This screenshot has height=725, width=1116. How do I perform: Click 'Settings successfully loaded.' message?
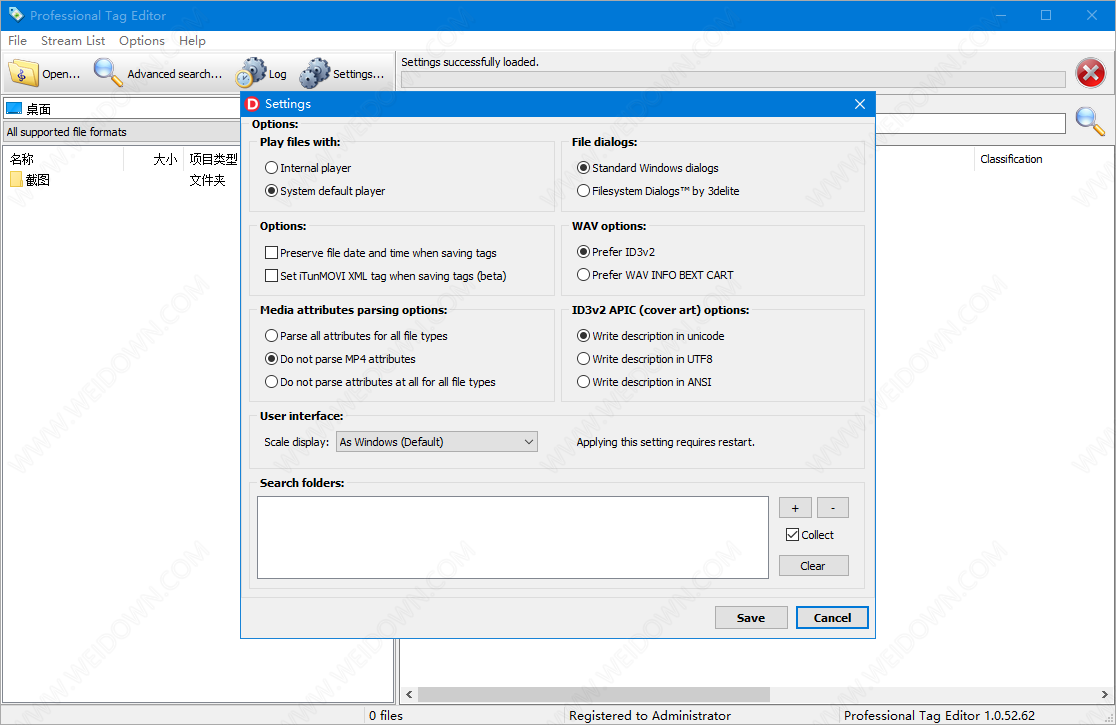tap(470, 62)
